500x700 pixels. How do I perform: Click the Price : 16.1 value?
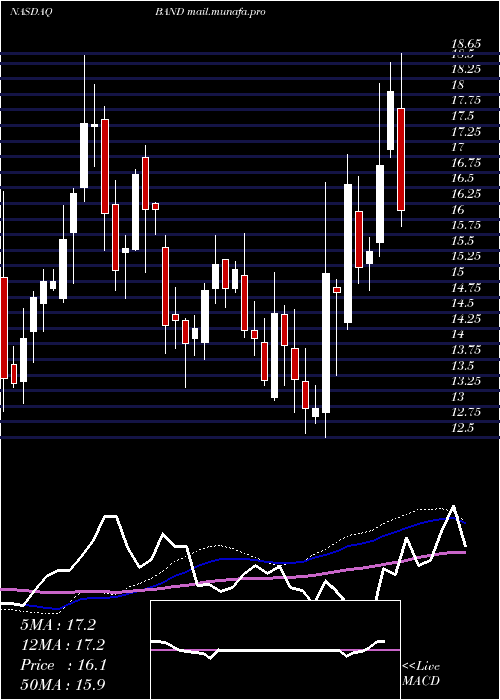click(62, 665)
